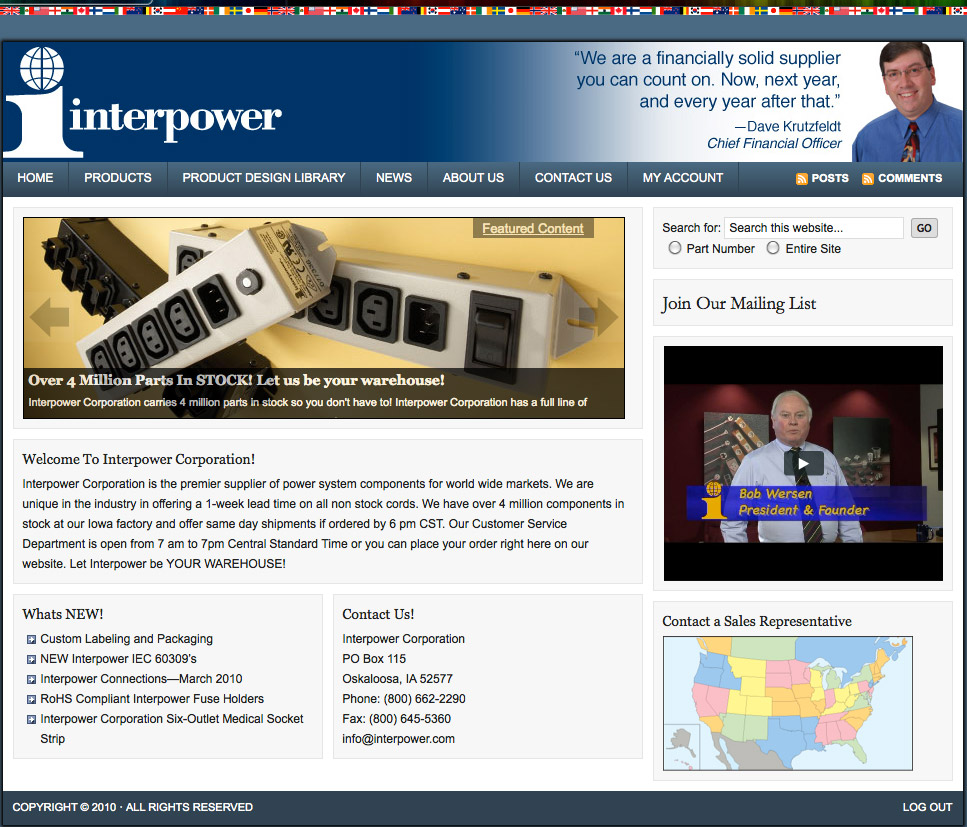Open the PRODUCTS menu
The width and height of the screenshot is (967, 827).
tap(118, 178)
